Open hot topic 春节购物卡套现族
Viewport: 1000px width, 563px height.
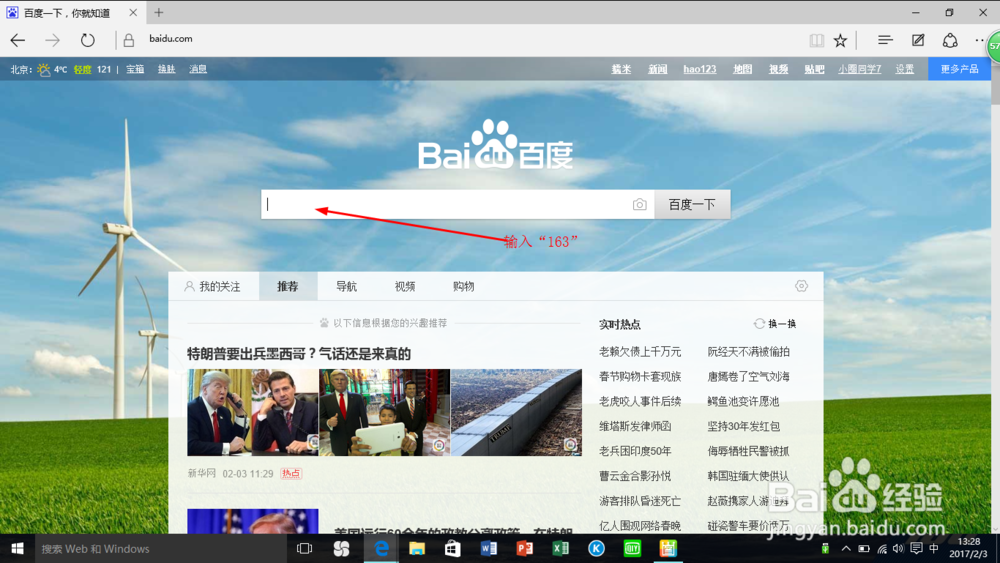[x=640, y=376]
